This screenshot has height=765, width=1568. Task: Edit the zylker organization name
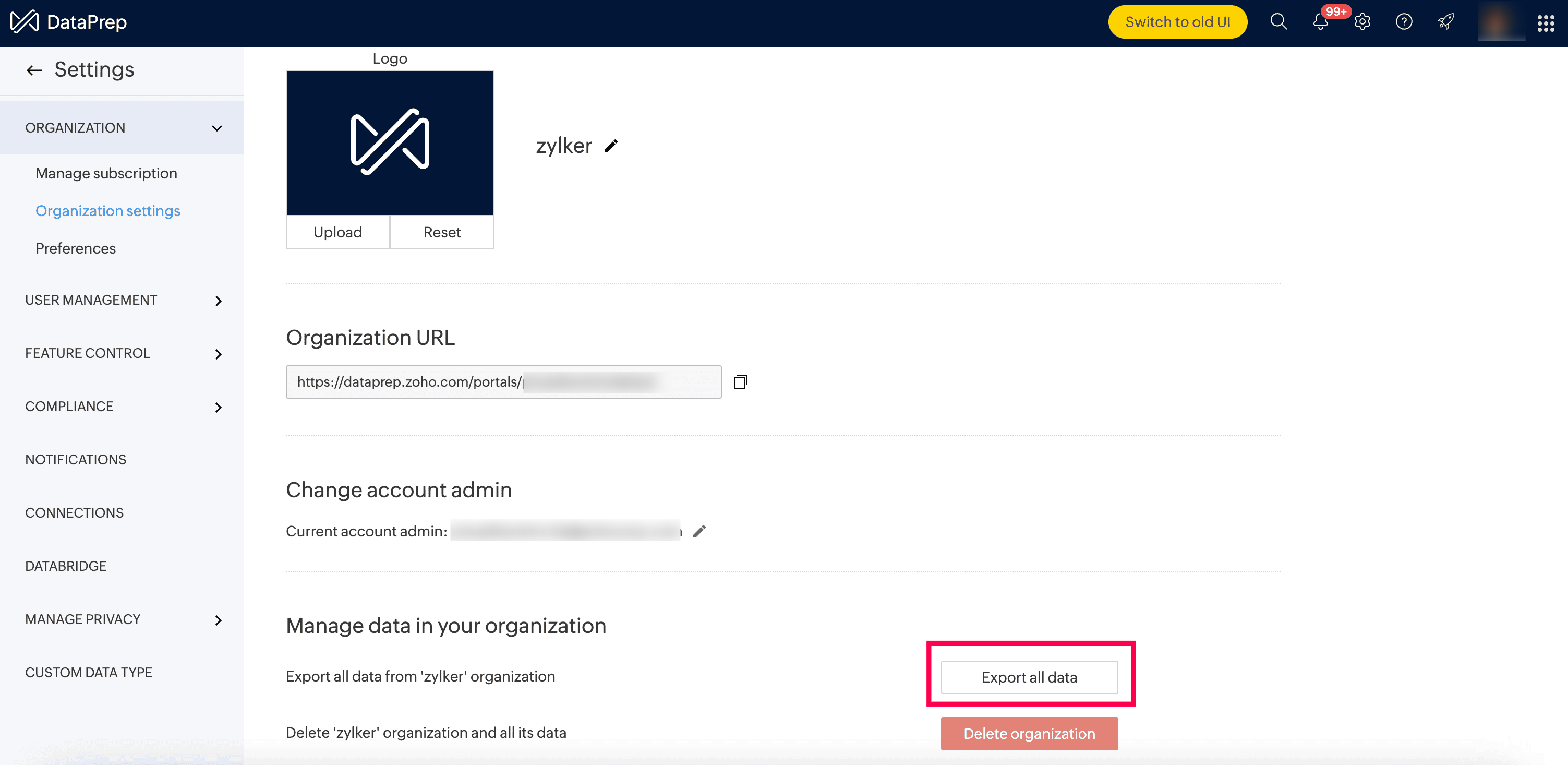[x=611, y=146]
